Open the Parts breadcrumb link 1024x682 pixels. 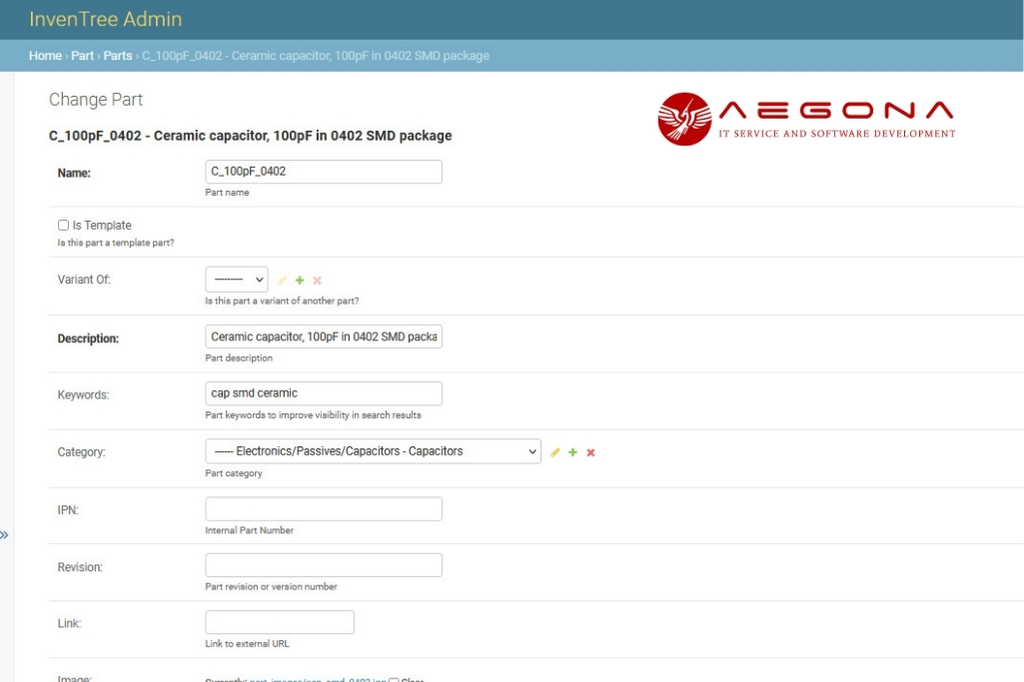118,56
